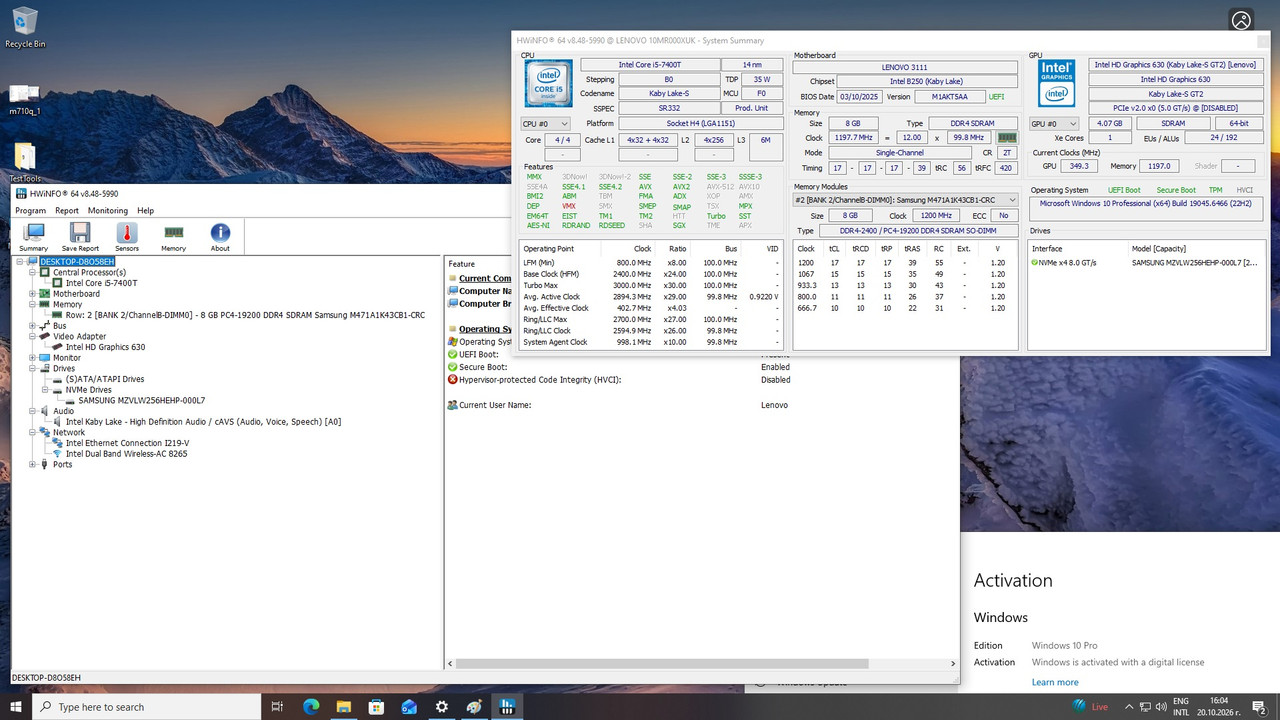Click the Intel Graphics logo in GPU section
Viewport: 1280px width, 720px height.
point(1056,82)
